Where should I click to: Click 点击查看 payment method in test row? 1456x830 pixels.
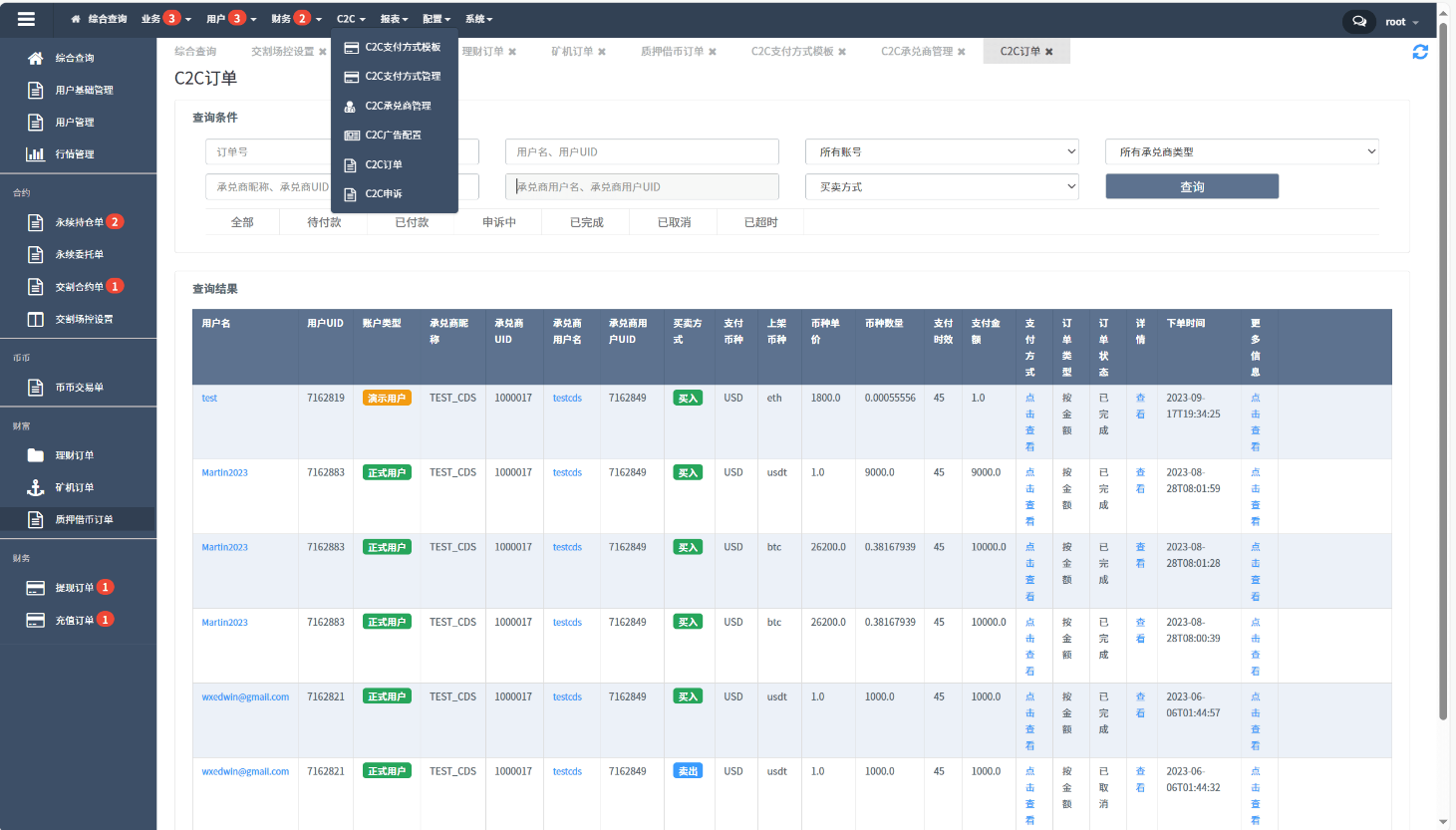click(1029, 422)
